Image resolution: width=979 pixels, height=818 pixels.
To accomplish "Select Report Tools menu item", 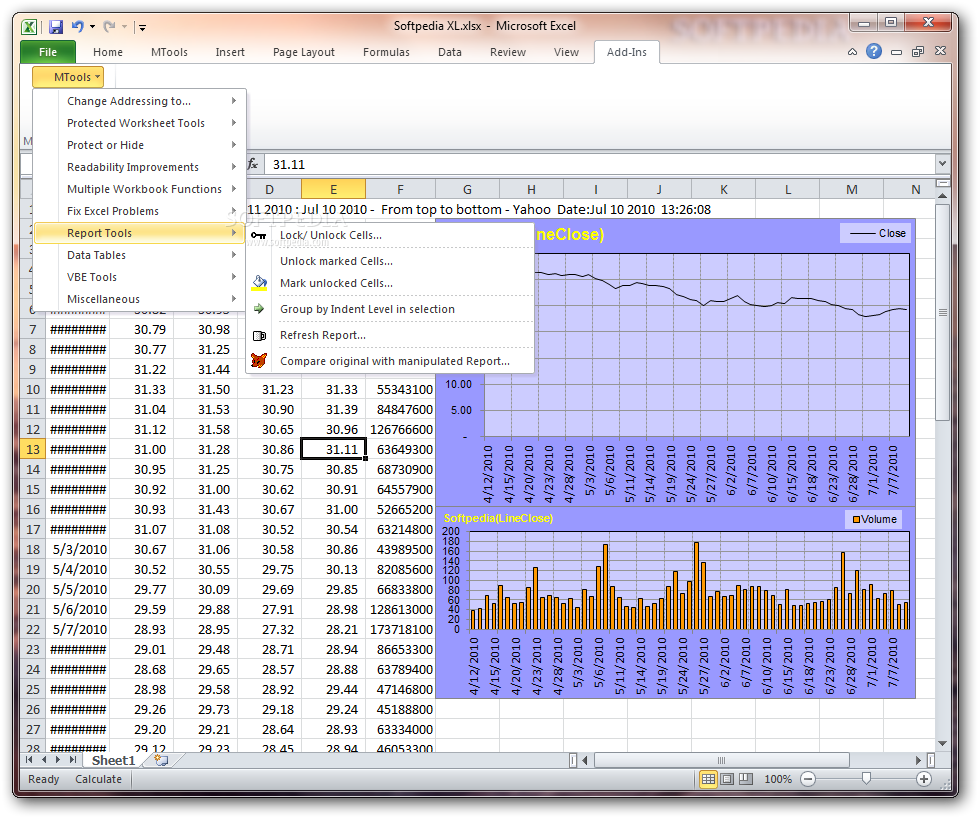I will tap(140, 233).
